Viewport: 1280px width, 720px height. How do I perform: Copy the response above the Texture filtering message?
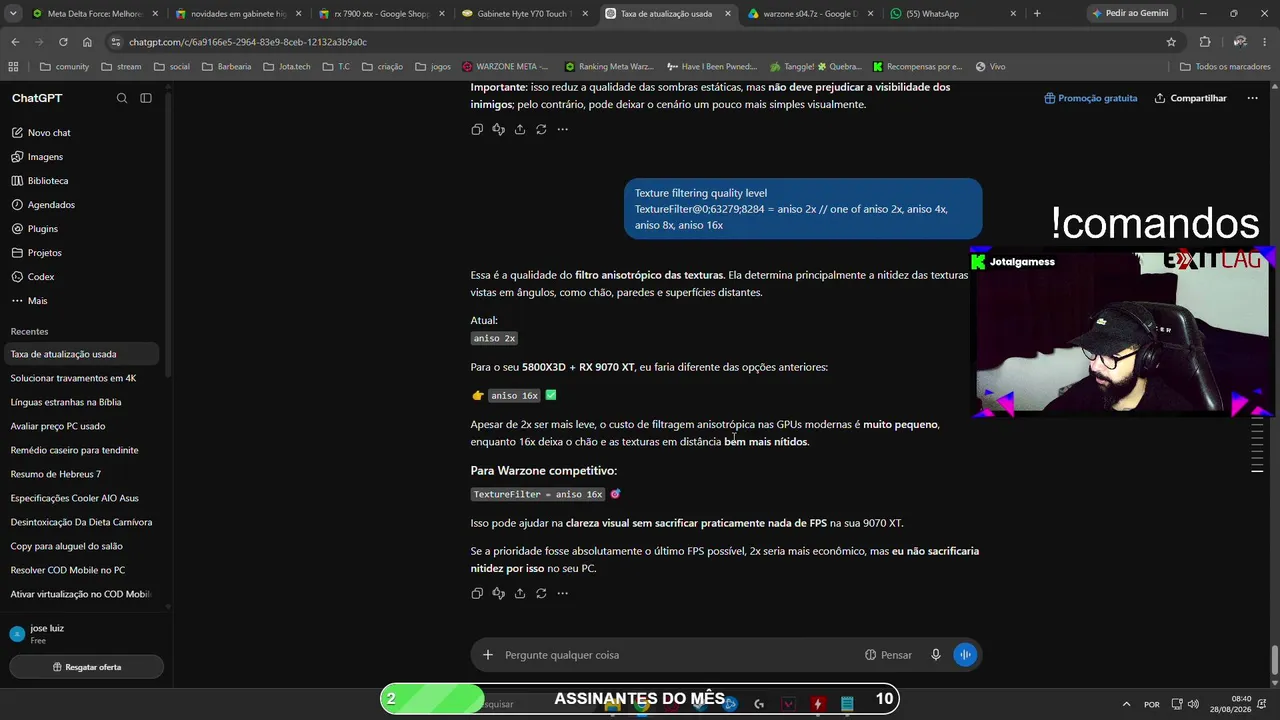477,129
